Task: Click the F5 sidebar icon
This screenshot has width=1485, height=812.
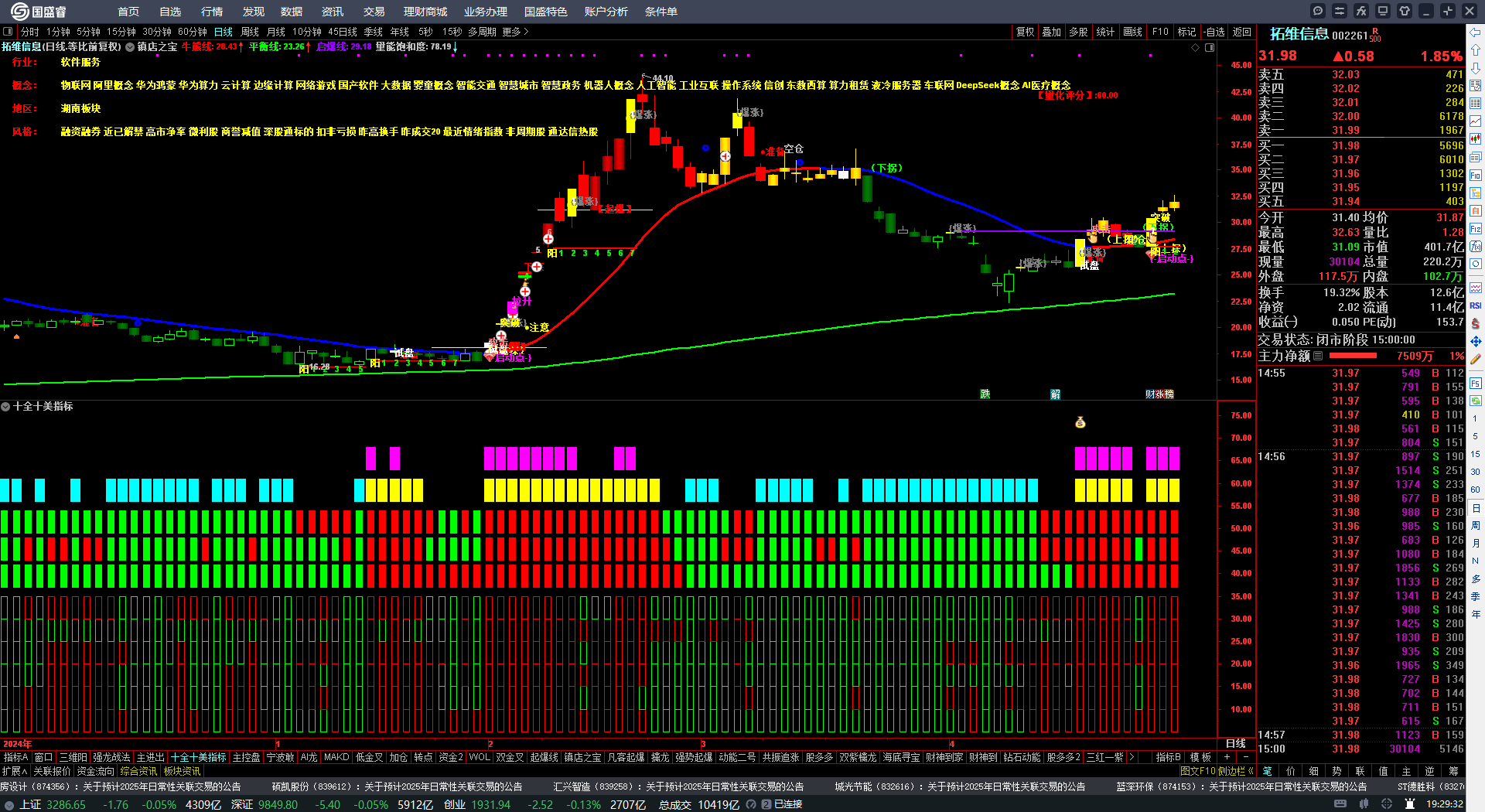Action: pos(1476,383)
